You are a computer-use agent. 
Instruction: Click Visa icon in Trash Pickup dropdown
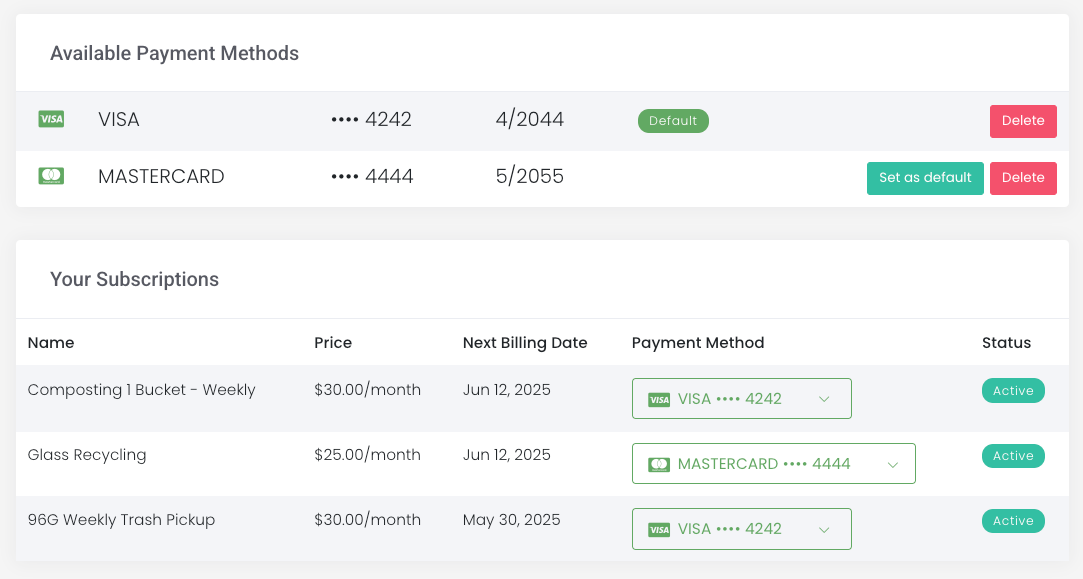click(659, 529)
